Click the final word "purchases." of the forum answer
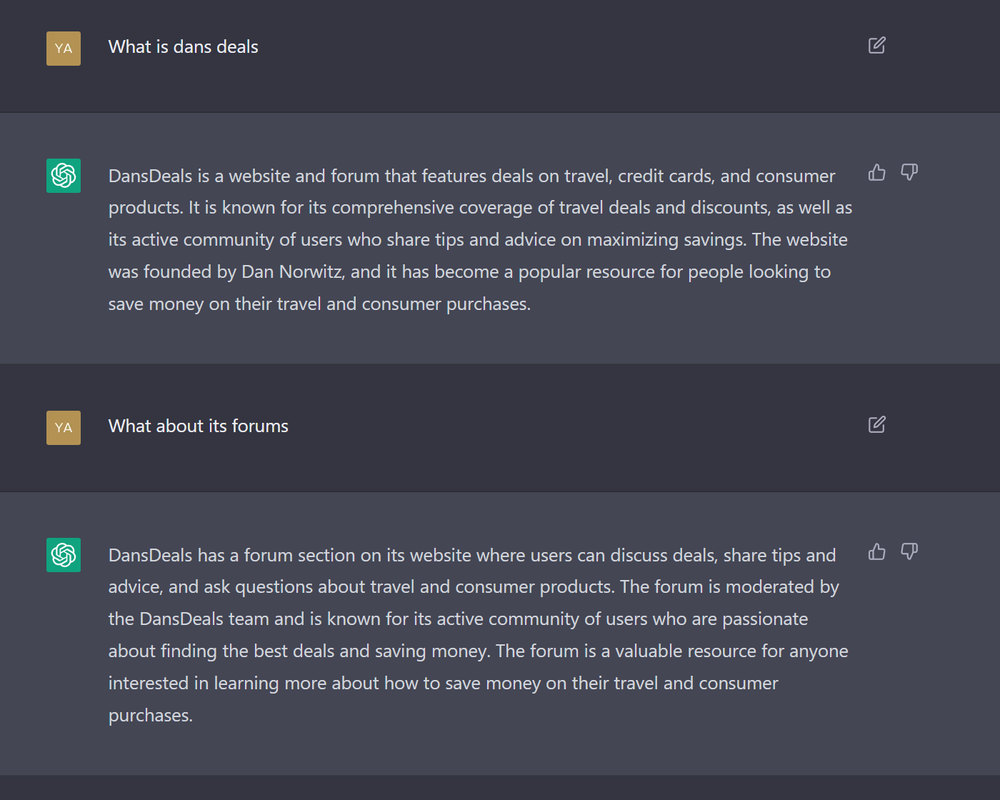The height and width of the screenshot is (800, 1000). point(151,716)
